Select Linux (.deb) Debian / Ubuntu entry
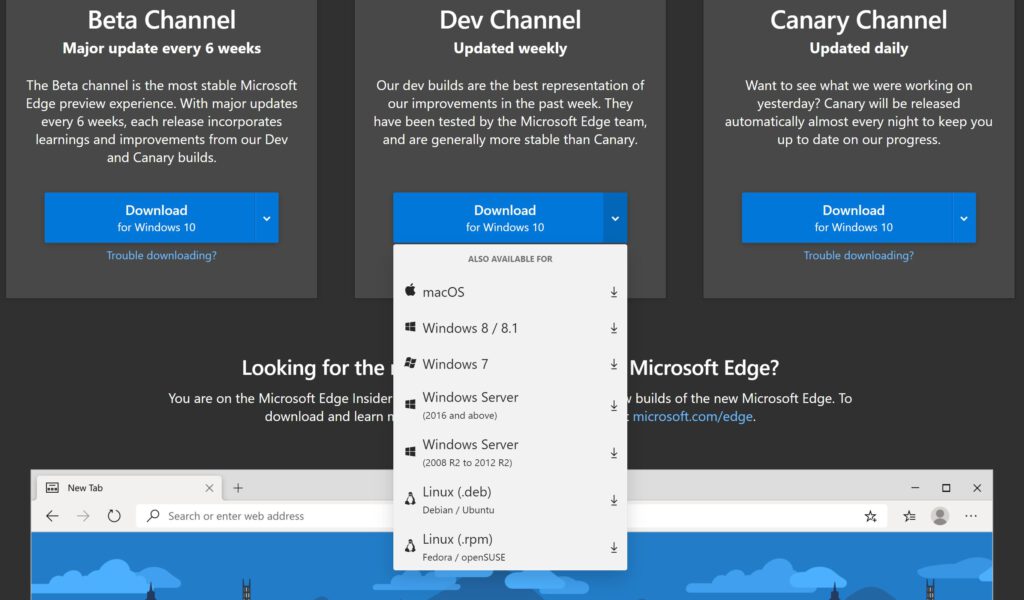 (510, 500)
